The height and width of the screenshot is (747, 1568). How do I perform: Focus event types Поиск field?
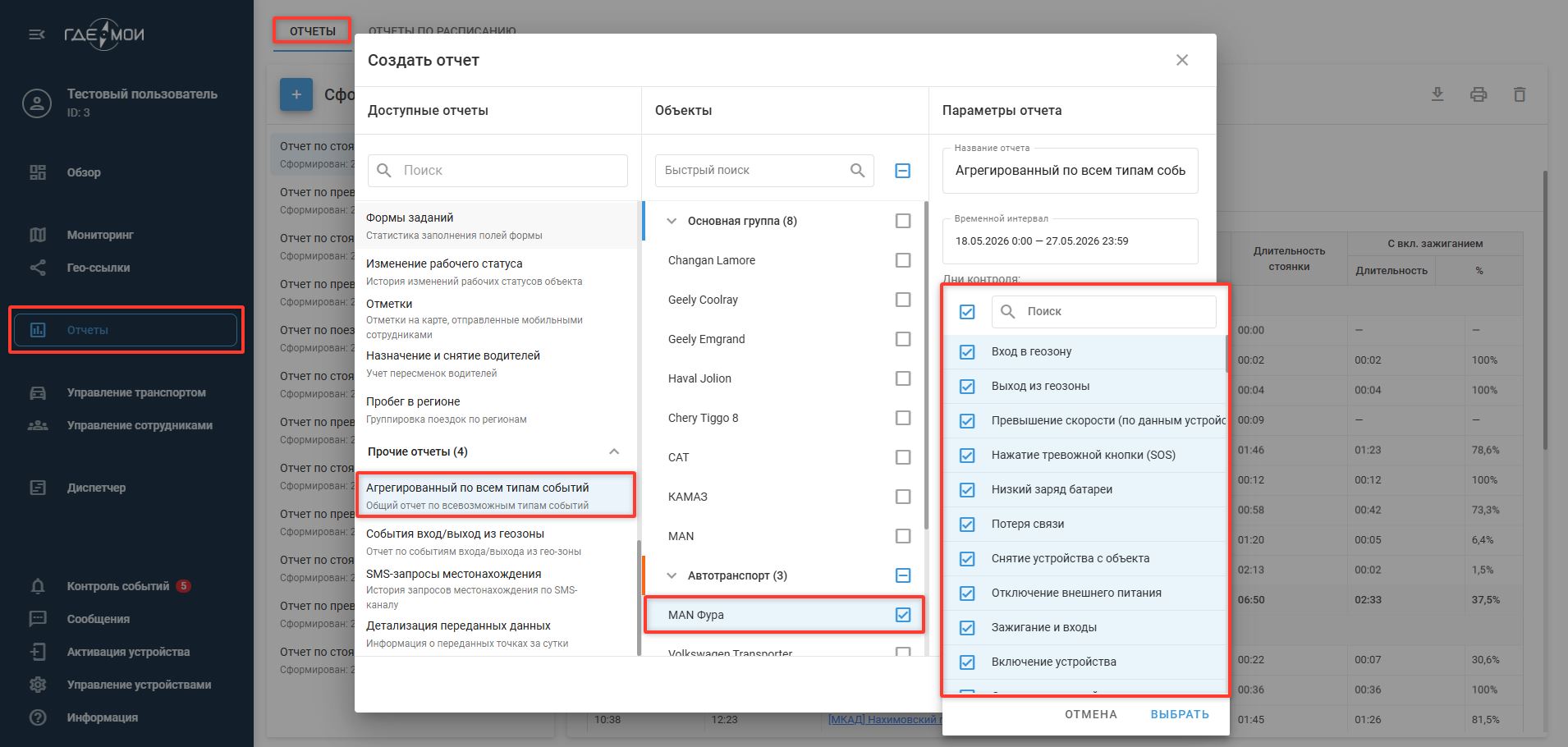point(1104,312)
